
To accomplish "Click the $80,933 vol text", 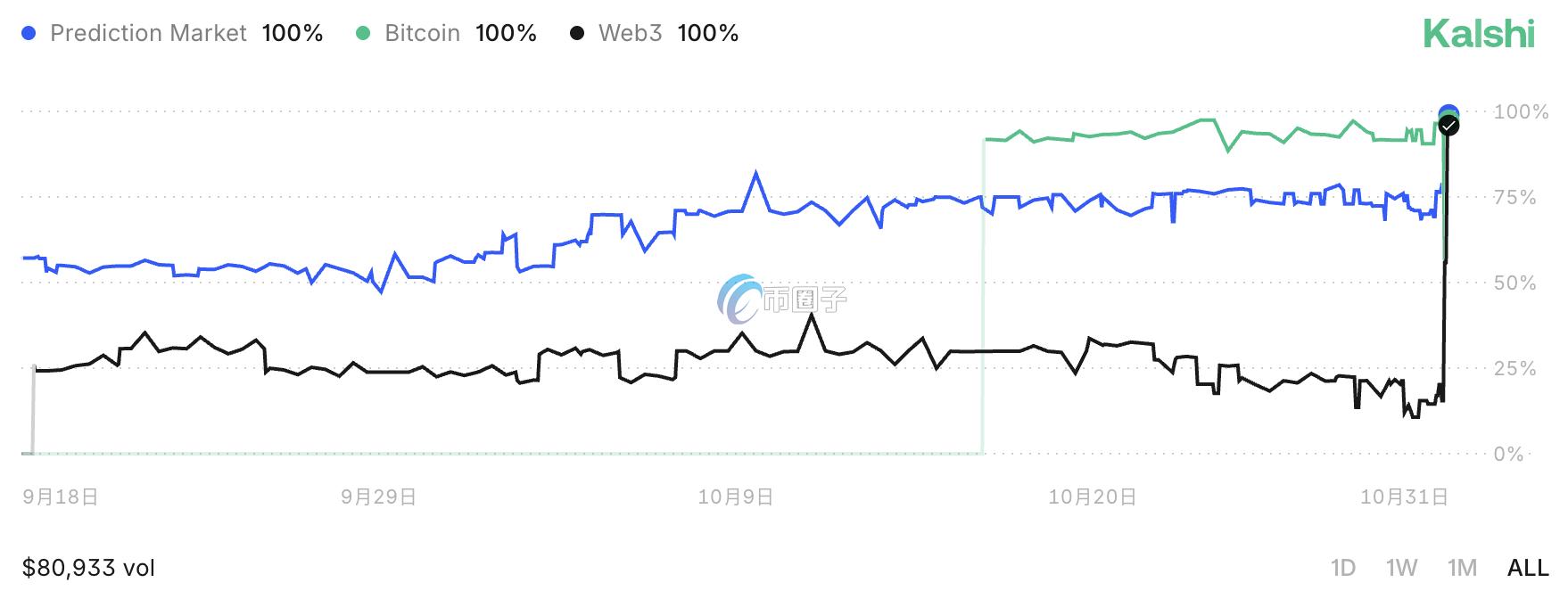I will [x=88, y=568].
